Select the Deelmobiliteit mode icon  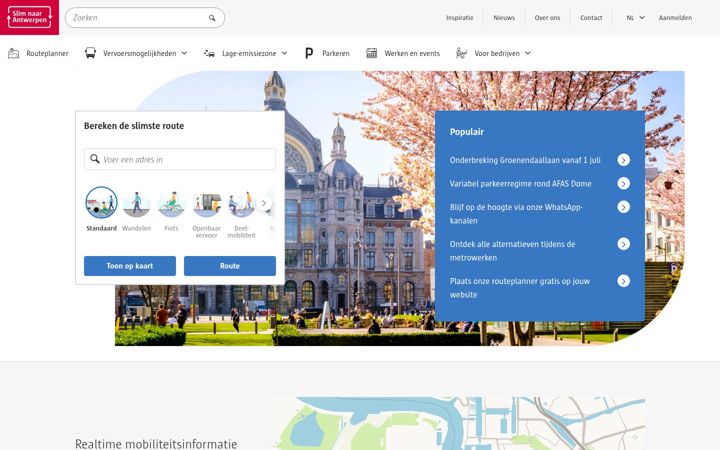pos(242,204)
